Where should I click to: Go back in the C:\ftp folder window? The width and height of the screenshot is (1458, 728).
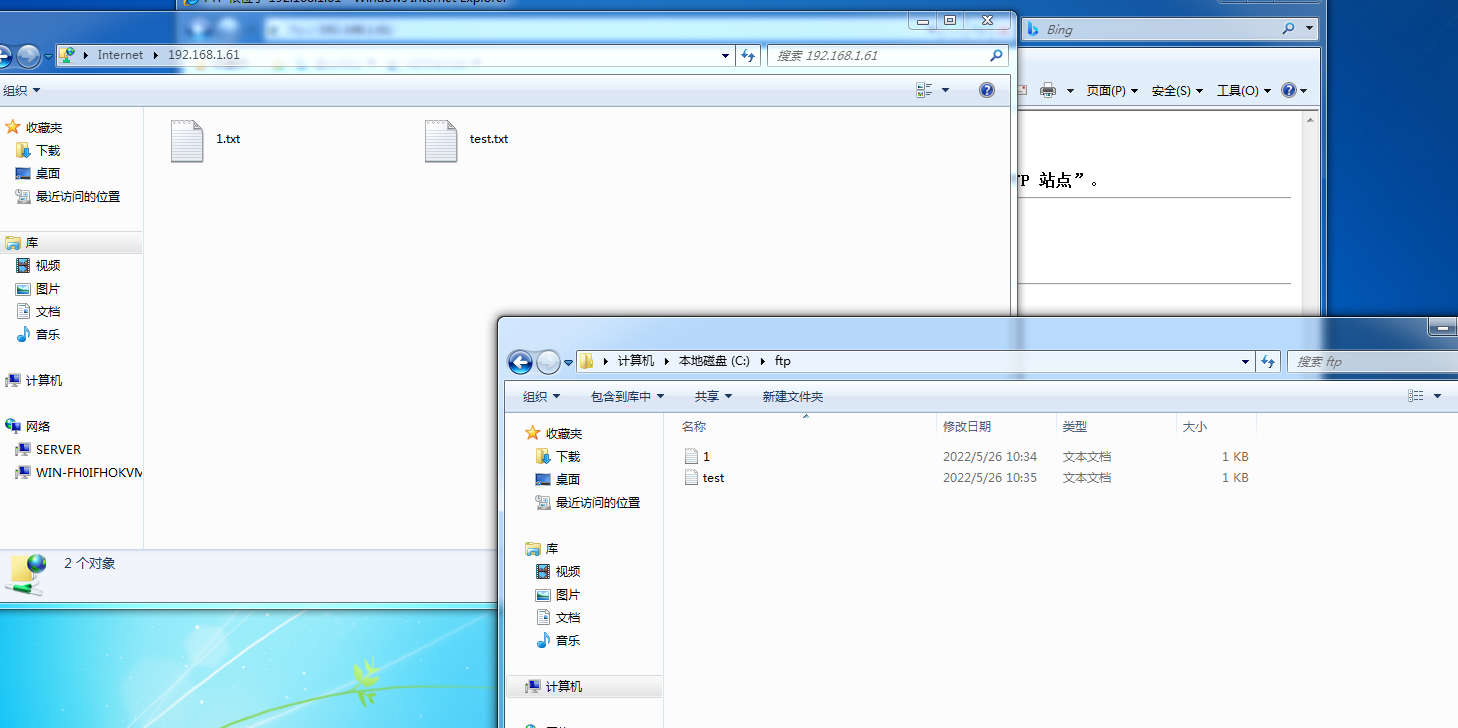[x=520, y=362]
